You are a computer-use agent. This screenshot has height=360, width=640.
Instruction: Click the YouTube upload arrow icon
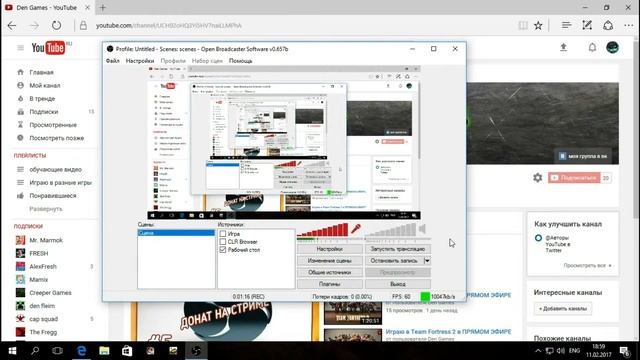[563, 47]
